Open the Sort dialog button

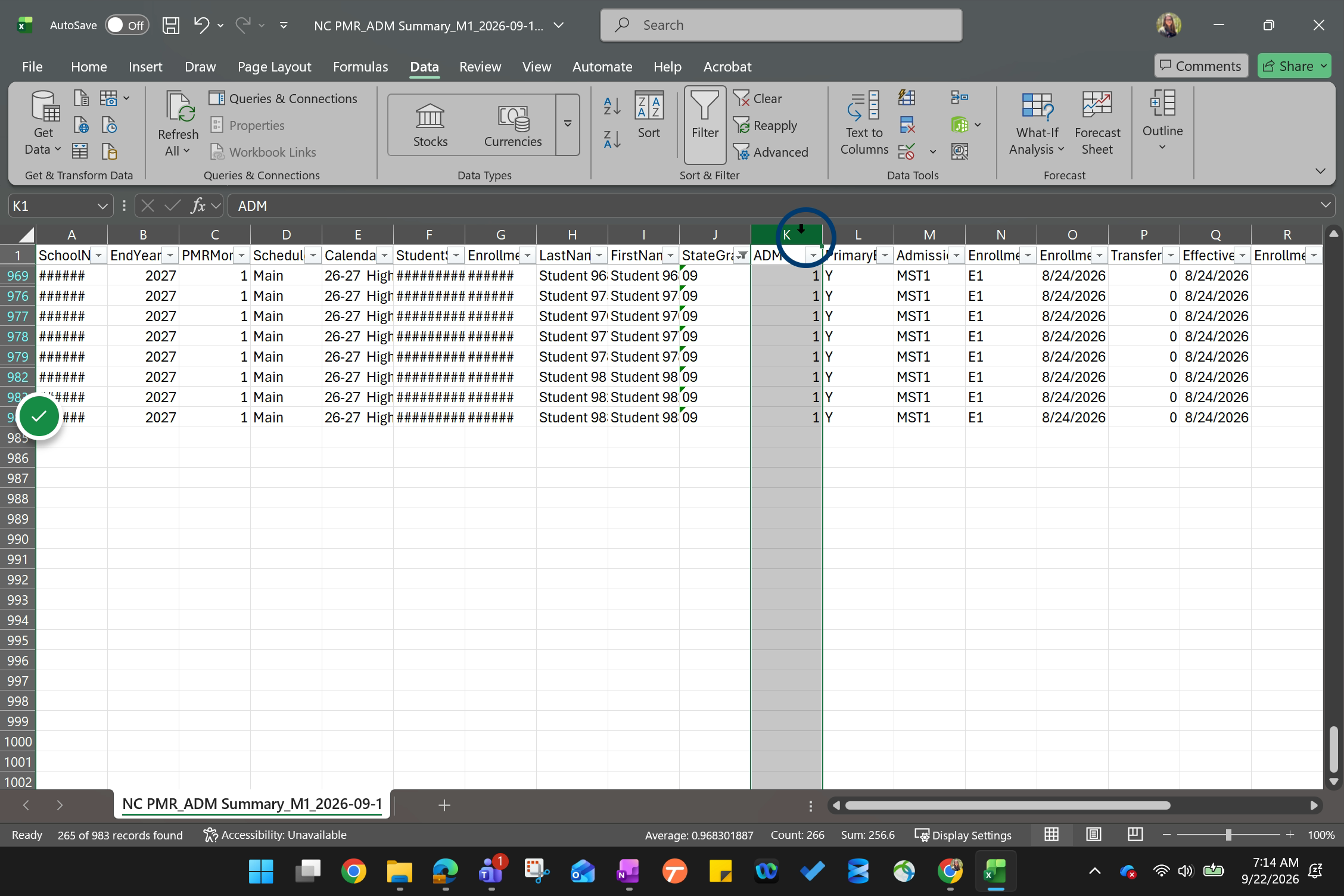click(x=649, y=116)
